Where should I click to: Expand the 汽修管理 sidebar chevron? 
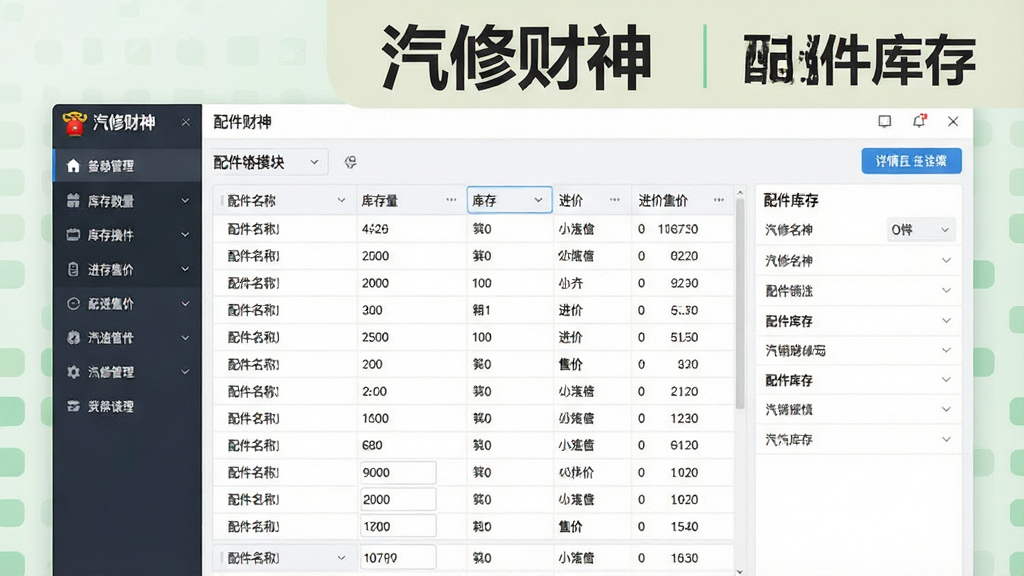[x=185, y=372]
